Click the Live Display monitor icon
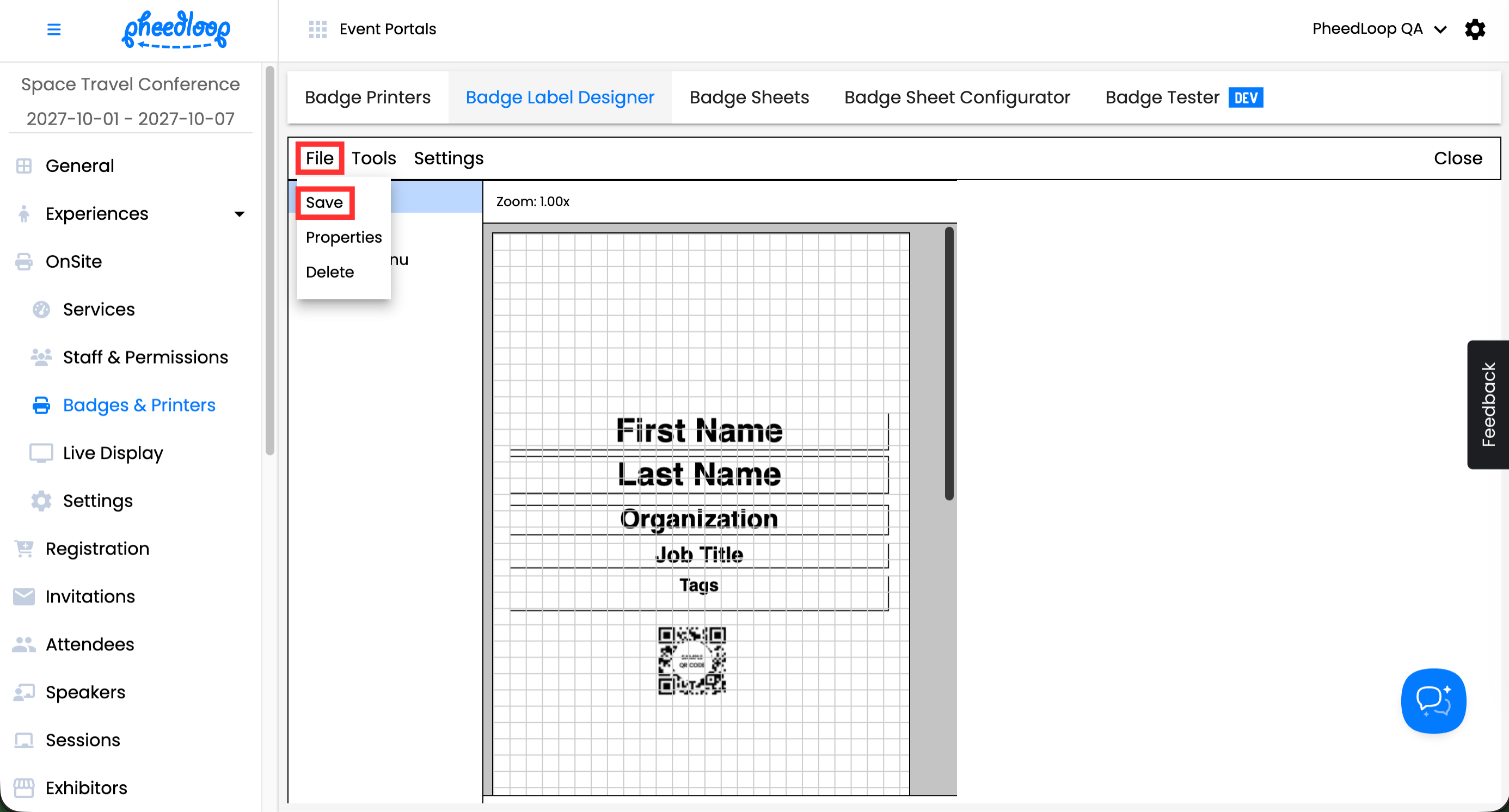 [41, 453]
